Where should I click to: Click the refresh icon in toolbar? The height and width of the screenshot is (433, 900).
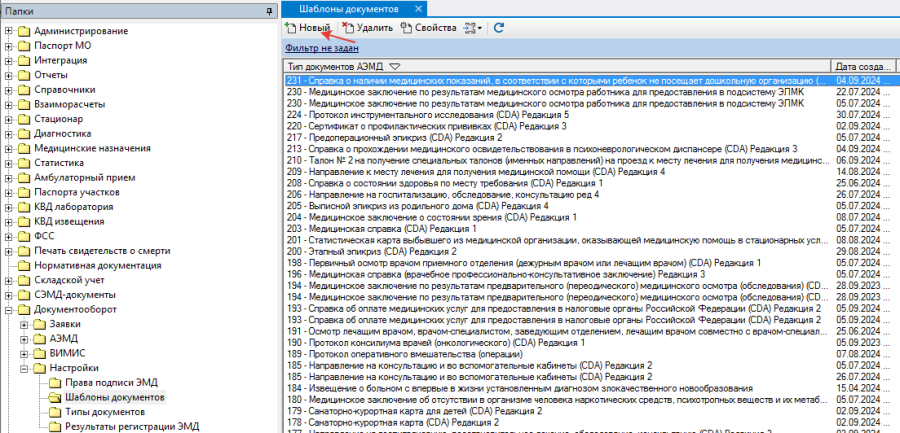click(x=499, y=28)
